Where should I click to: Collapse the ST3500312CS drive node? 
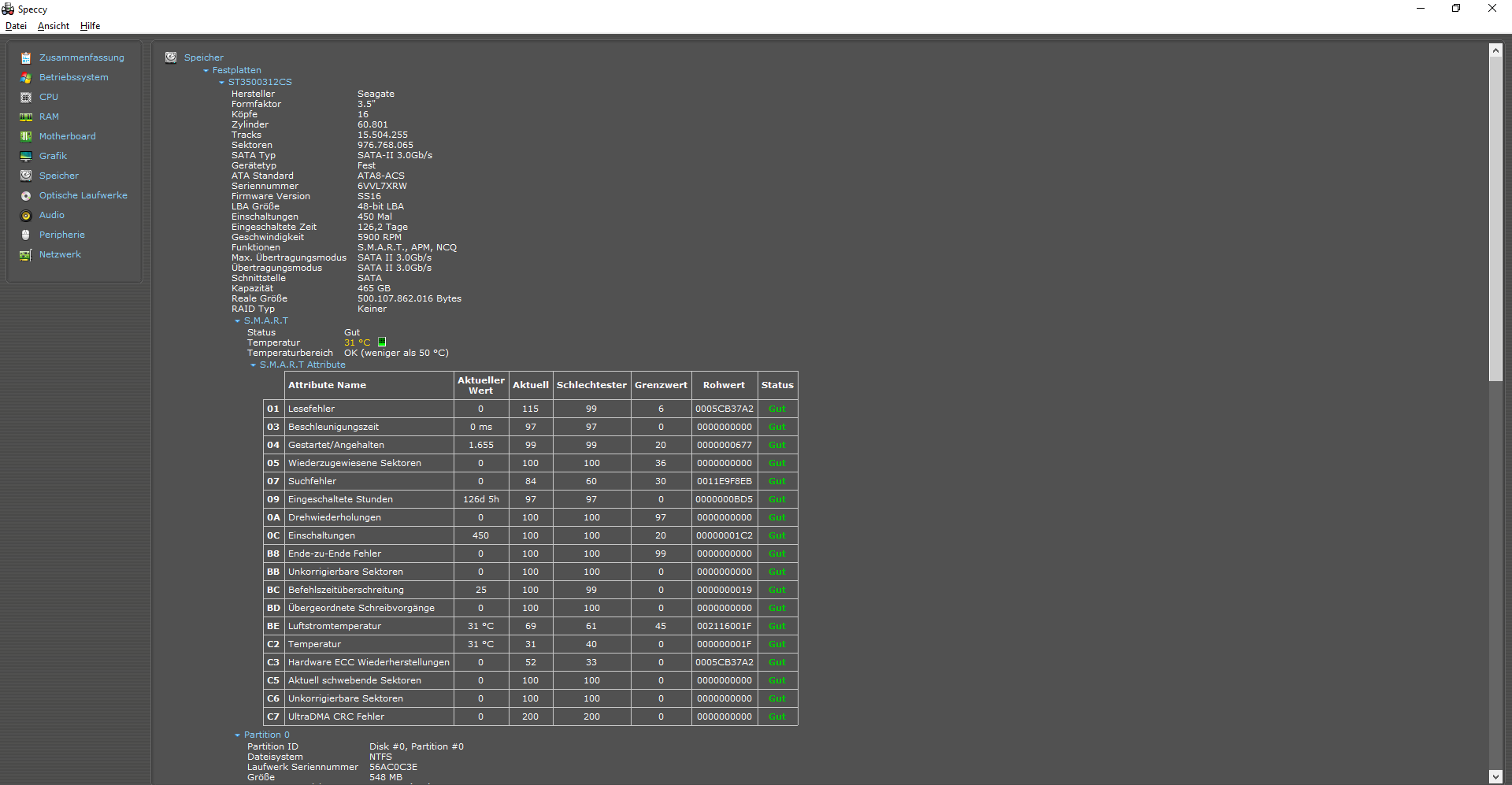(x=222, y=83)
